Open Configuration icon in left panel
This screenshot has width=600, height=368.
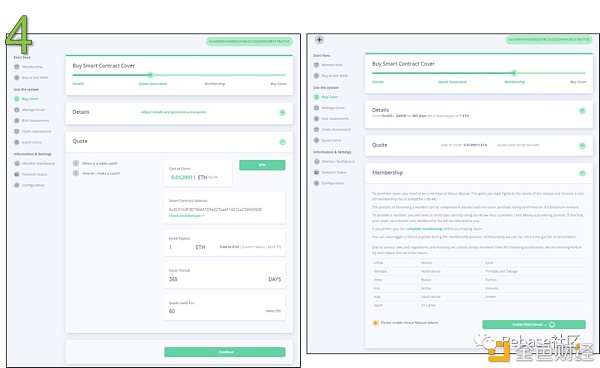click(x=17, y=185)
